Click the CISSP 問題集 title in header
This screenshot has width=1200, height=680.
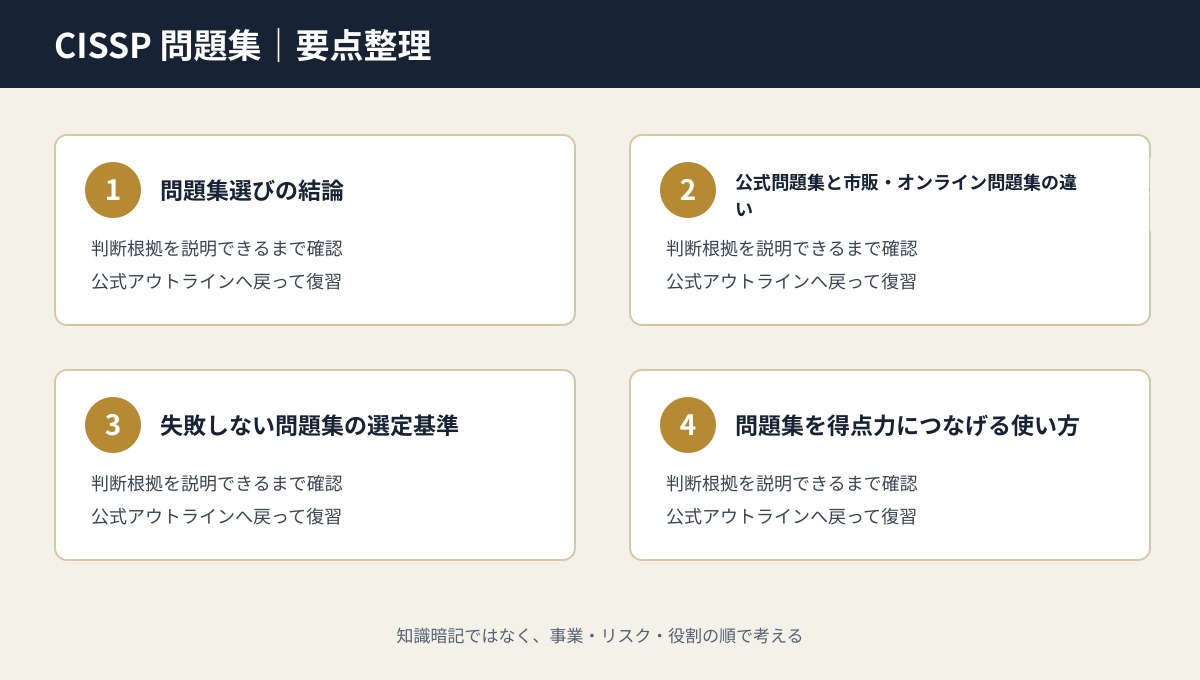click(157, 45)
